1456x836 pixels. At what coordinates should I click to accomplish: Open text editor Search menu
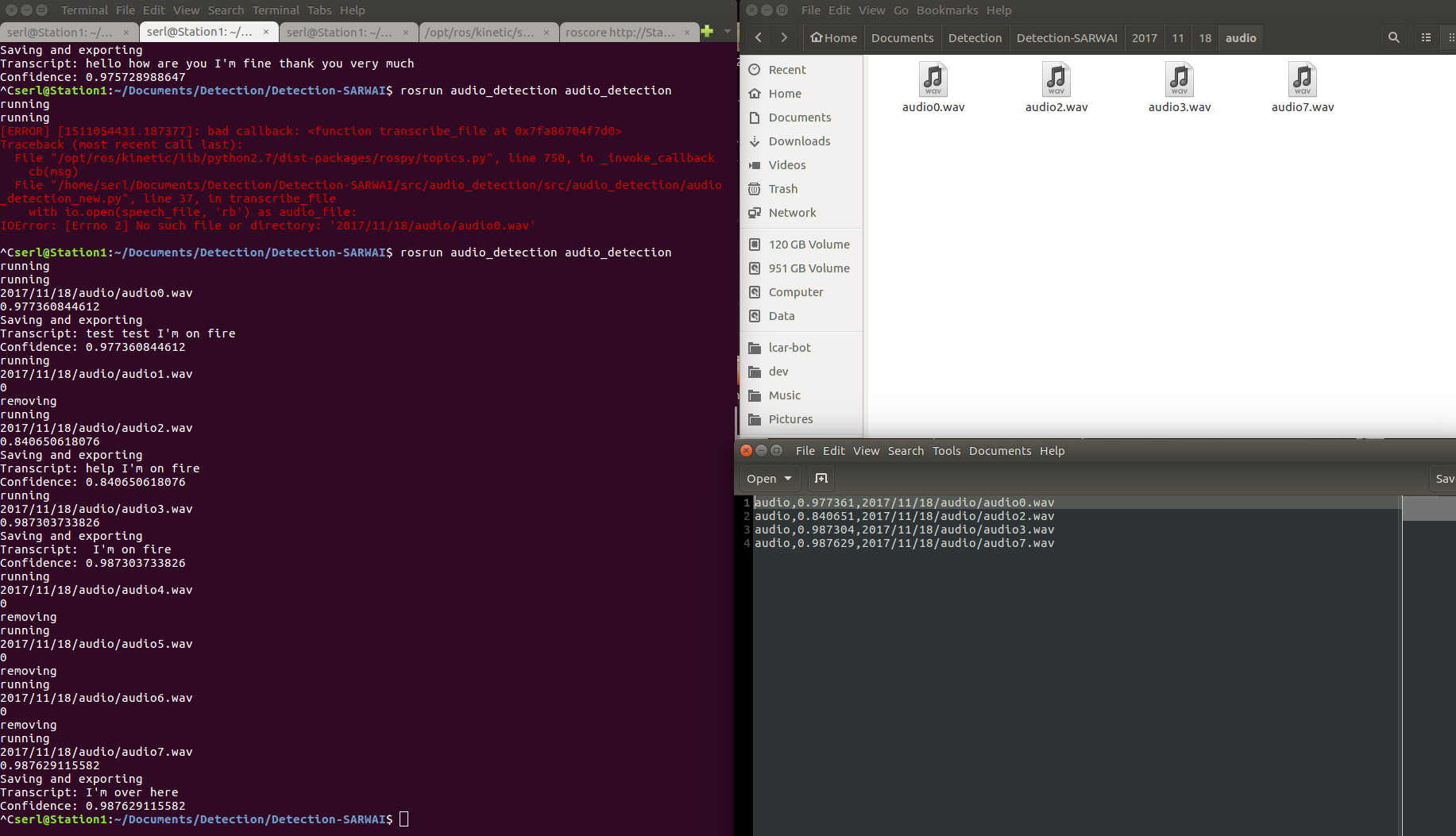click(906, 451)
